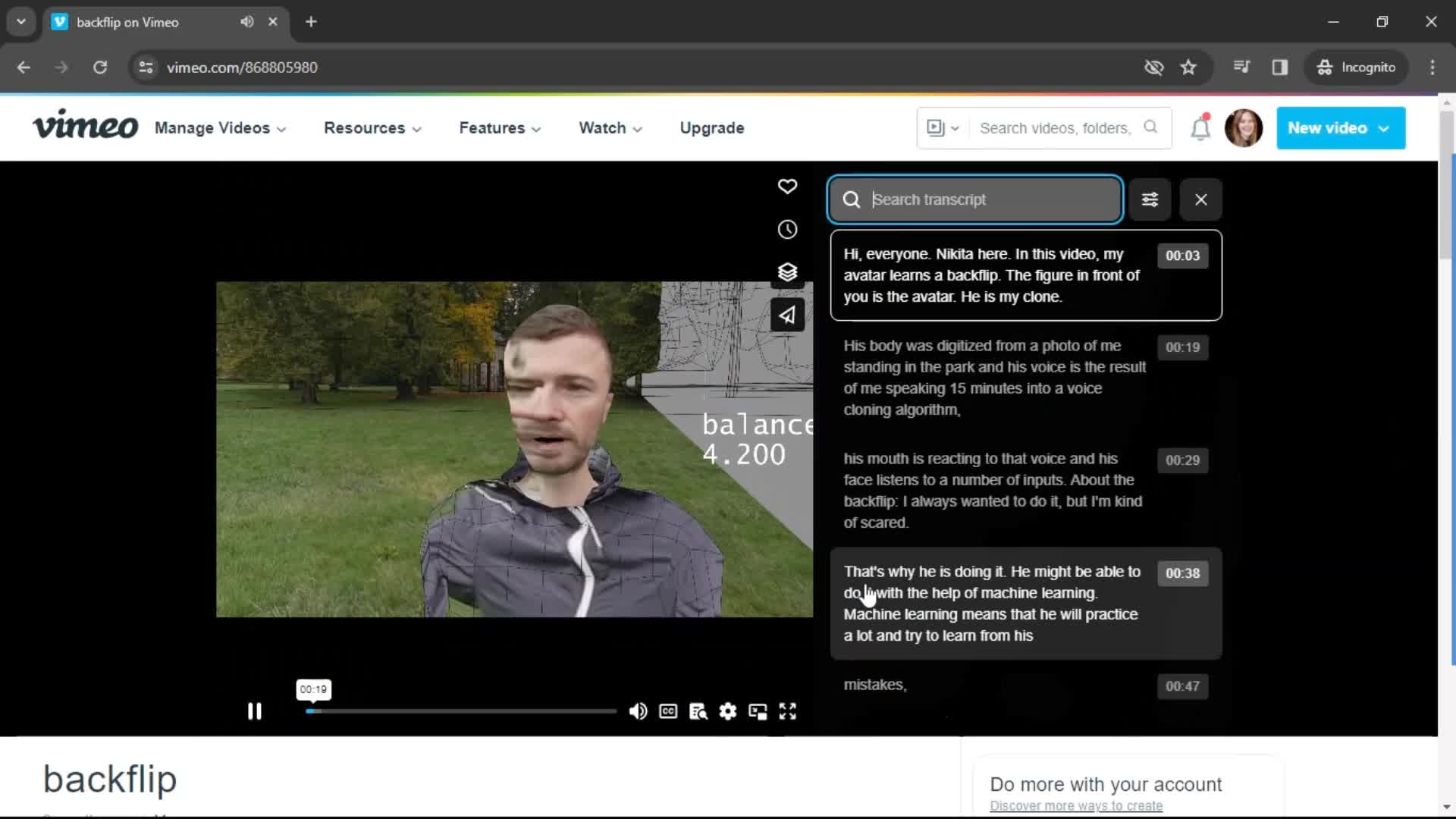1456x819 pixels.
Task: Click the like/heart icon on video
Action: pyautogui.click(x=789, y=187)
